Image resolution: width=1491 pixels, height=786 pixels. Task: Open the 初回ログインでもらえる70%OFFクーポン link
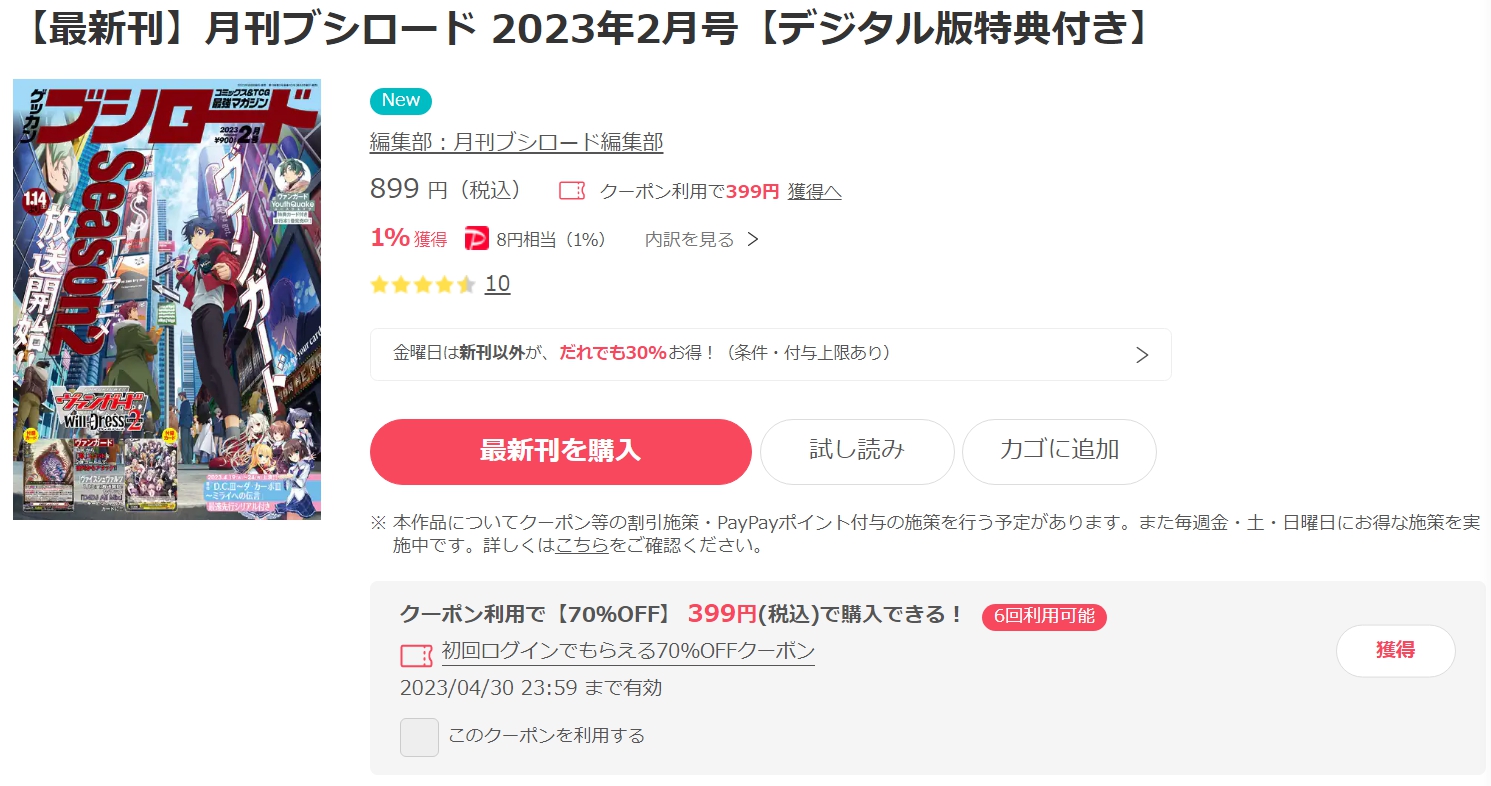click(628, 652)
